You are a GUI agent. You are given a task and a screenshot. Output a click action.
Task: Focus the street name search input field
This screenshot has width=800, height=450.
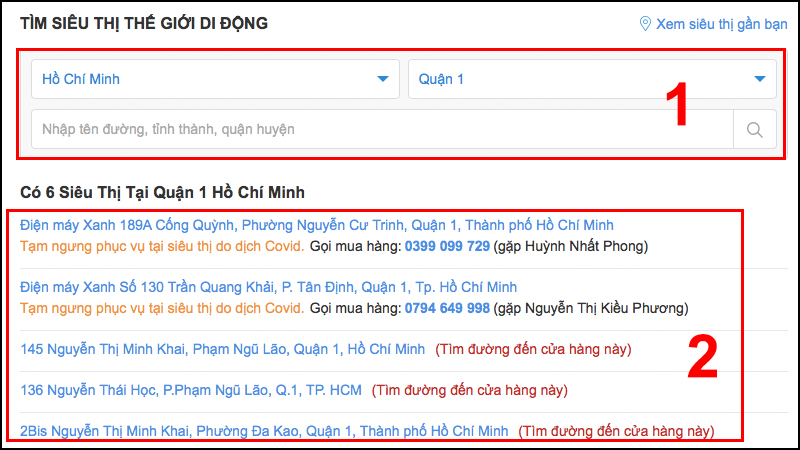(x=382, y=130)
